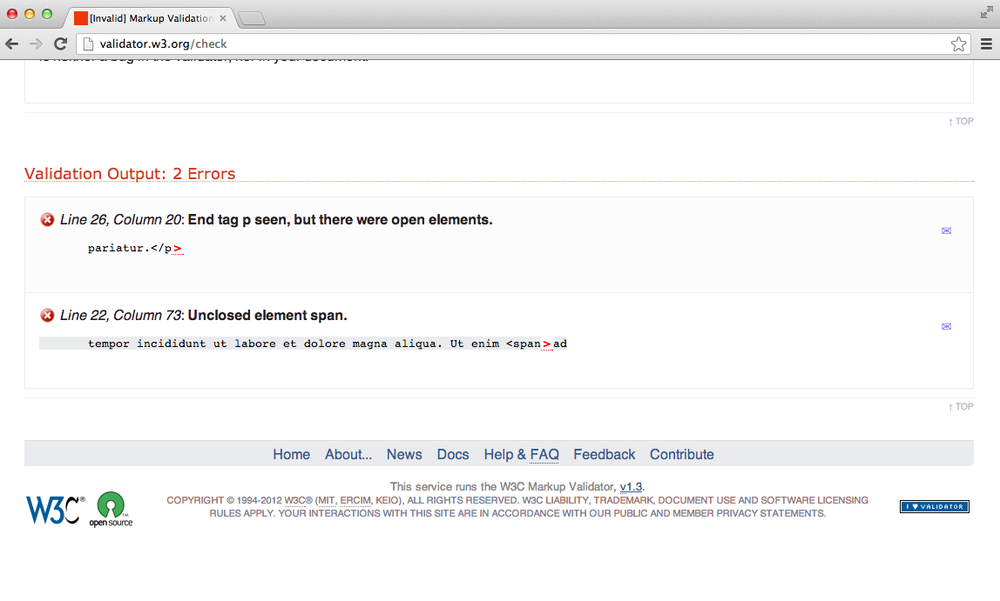
Task: Click the 'ERCIM' link in the copyright notice
Action: click(x=356, y=500)
